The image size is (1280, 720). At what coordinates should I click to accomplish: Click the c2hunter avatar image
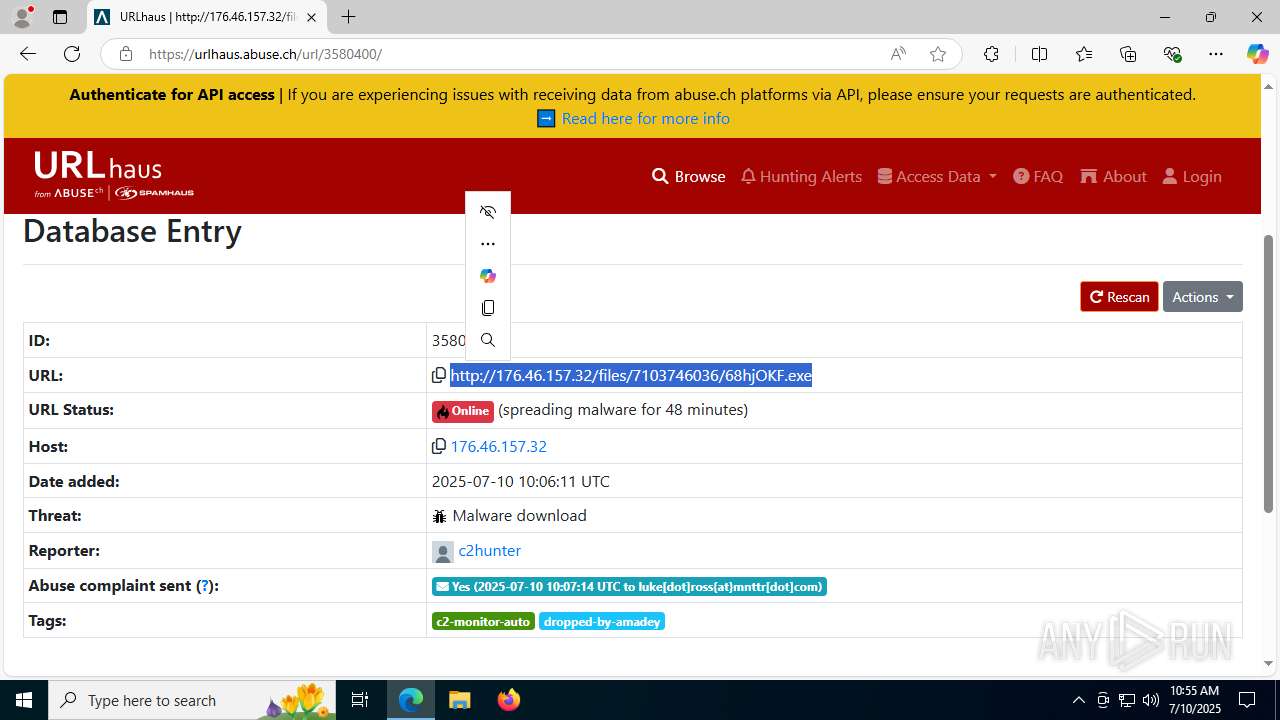443,552
